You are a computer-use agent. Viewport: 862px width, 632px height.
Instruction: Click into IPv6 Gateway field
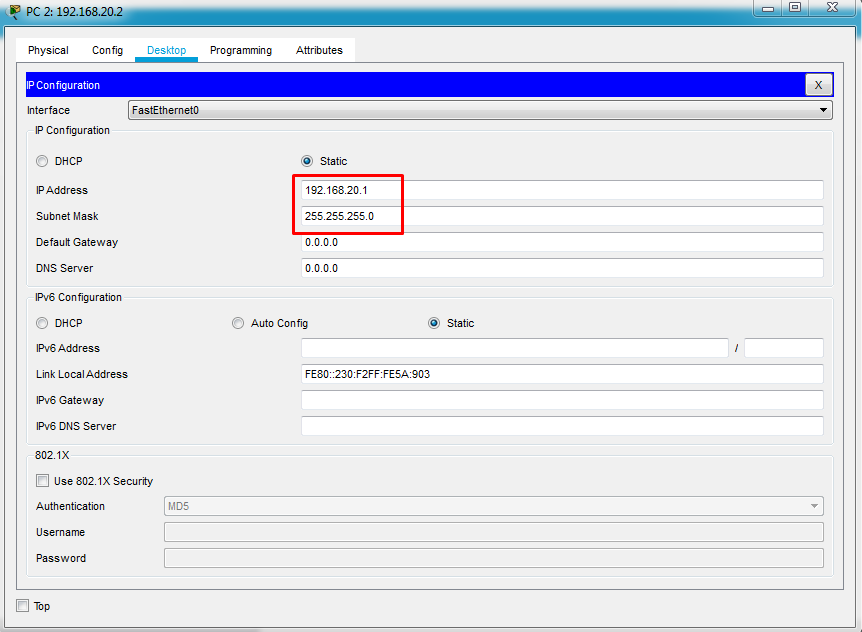(562, 400)
